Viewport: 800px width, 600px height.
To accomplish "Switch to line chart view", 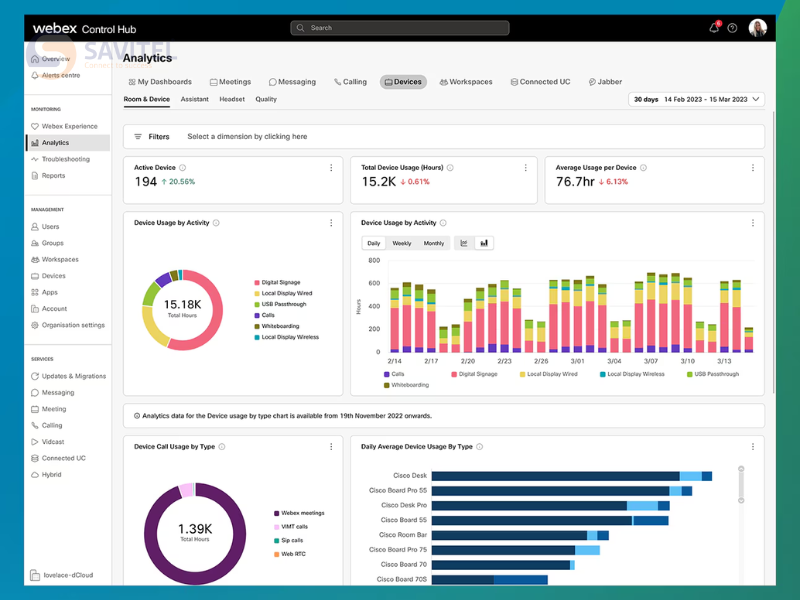I will (464, 243).
